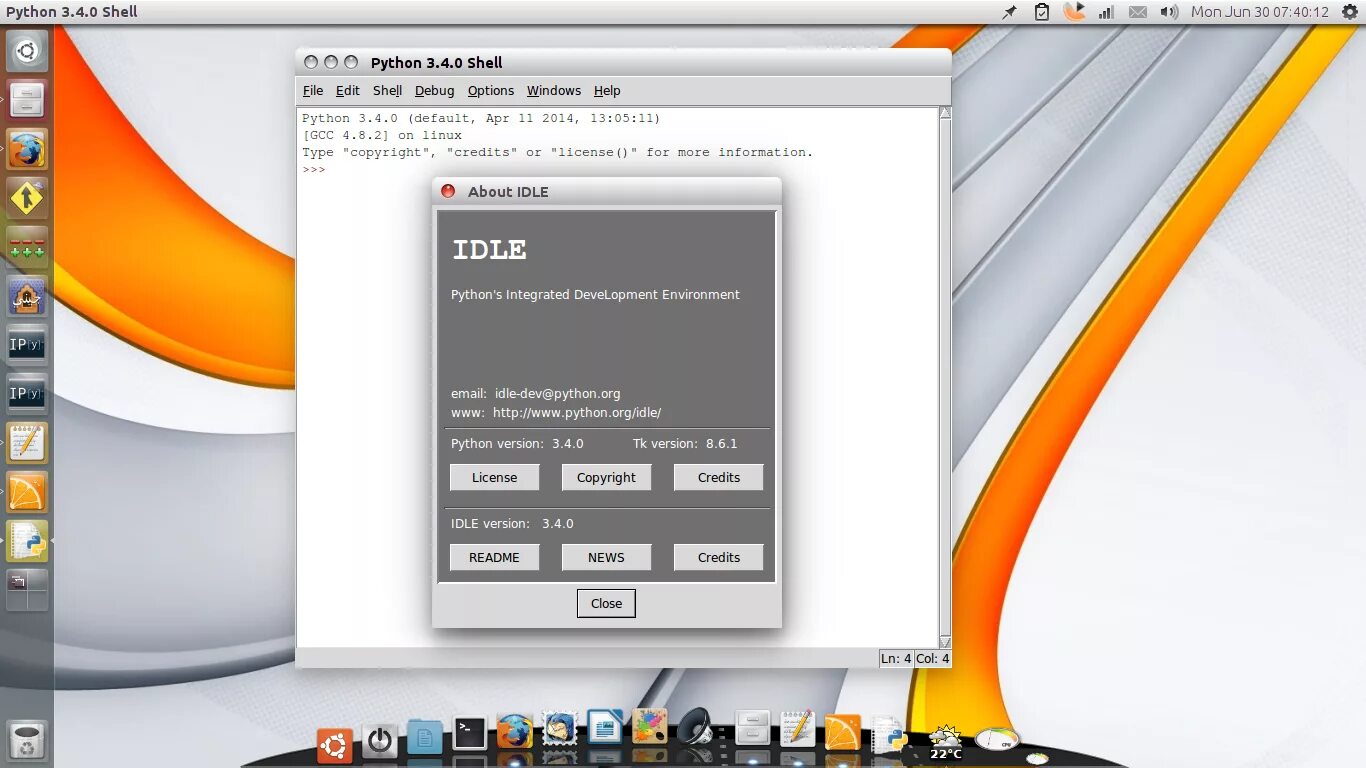Image resolution: width=1366 pixels, height=768 pixels.
Task: Select the Python IDLE icon in left launcher
Action: tap(27, 541)
